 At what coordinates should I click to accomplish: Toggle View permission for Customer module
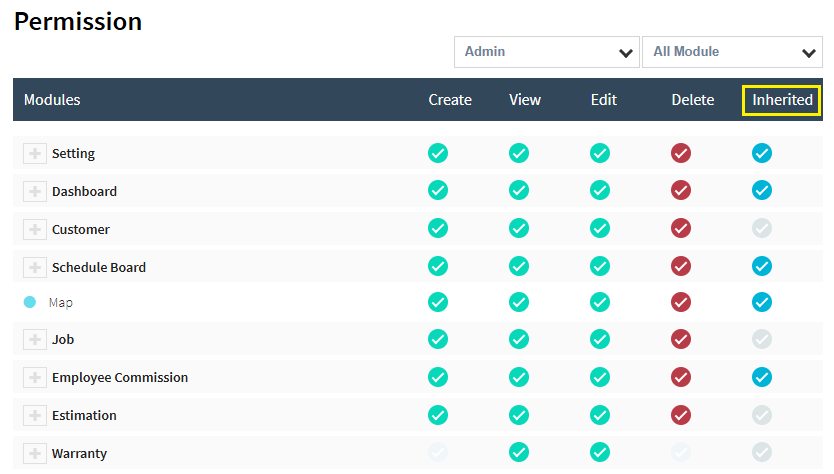(519, 229)
